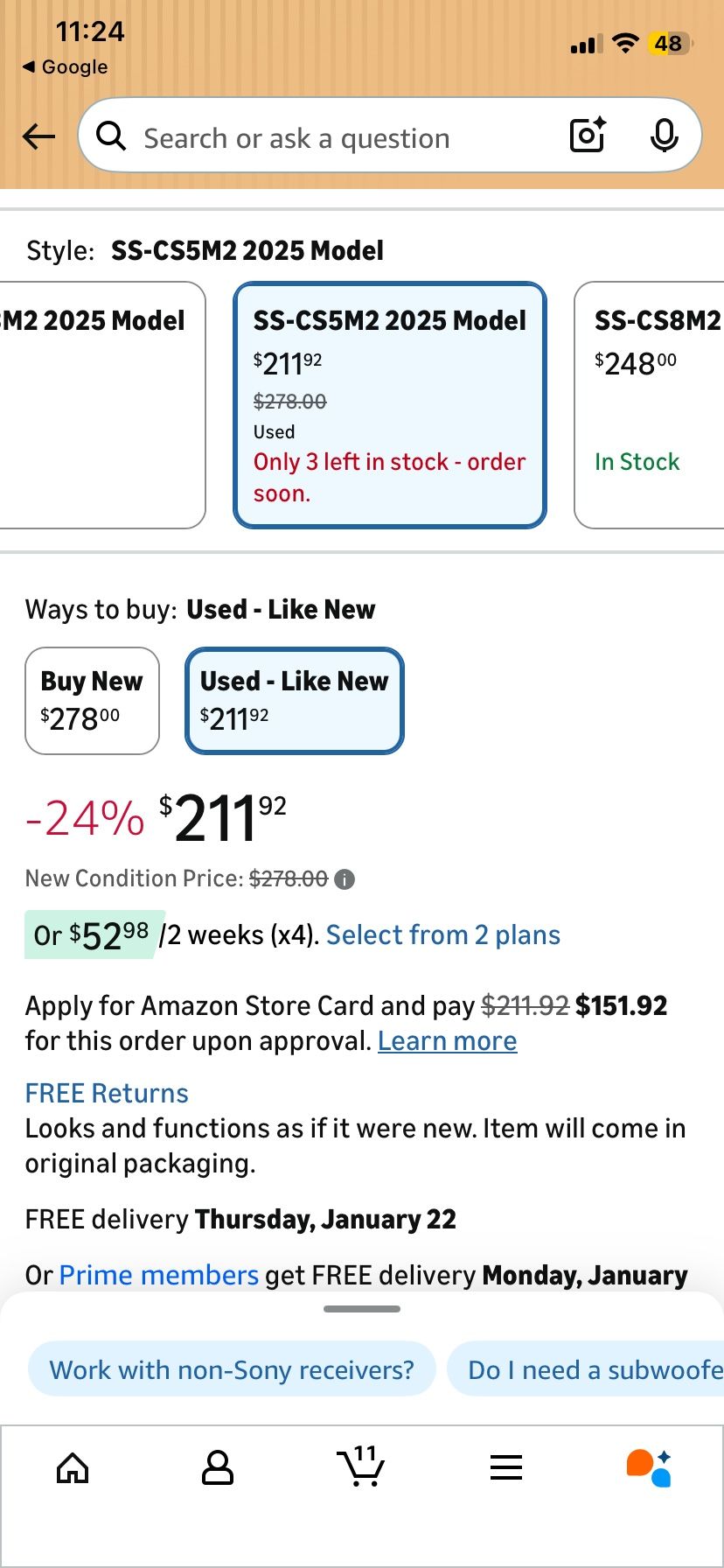Open the Rufus AI assistant icon
The image size is (724, 1568).
(650, 1467)
